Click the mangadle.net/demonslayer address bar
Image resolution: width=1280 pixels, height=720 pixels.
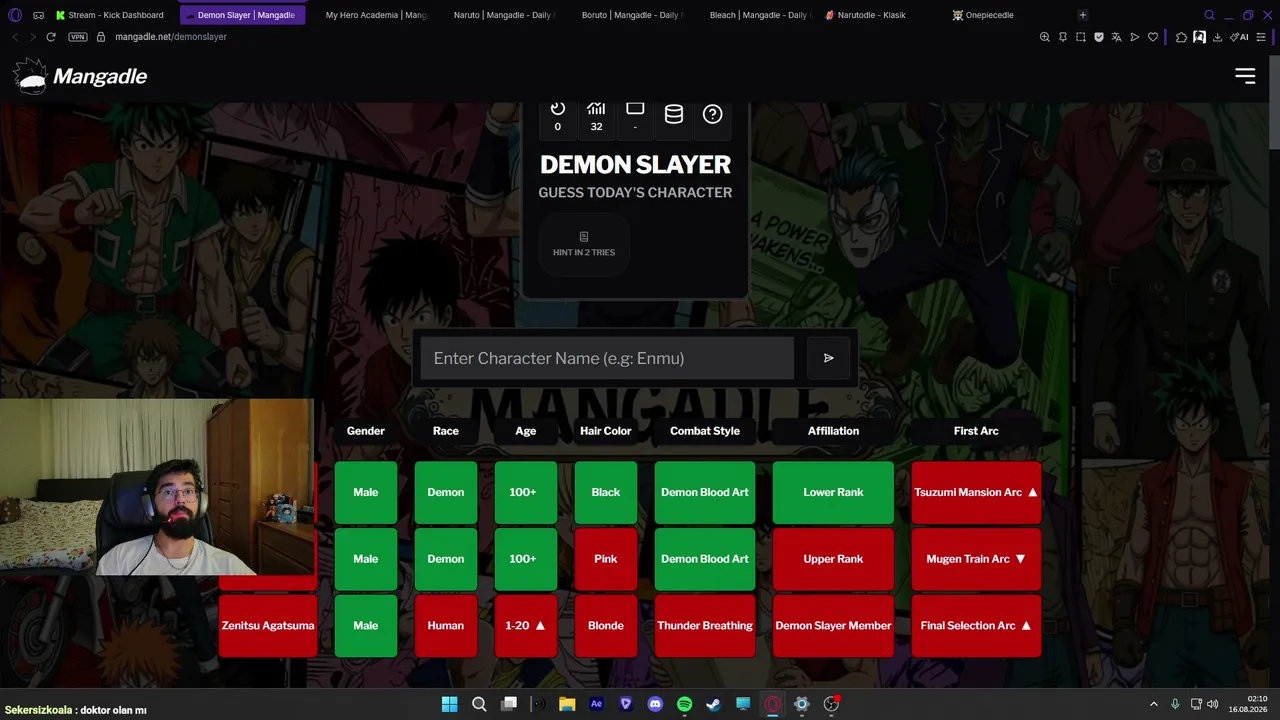coord(171,37)
